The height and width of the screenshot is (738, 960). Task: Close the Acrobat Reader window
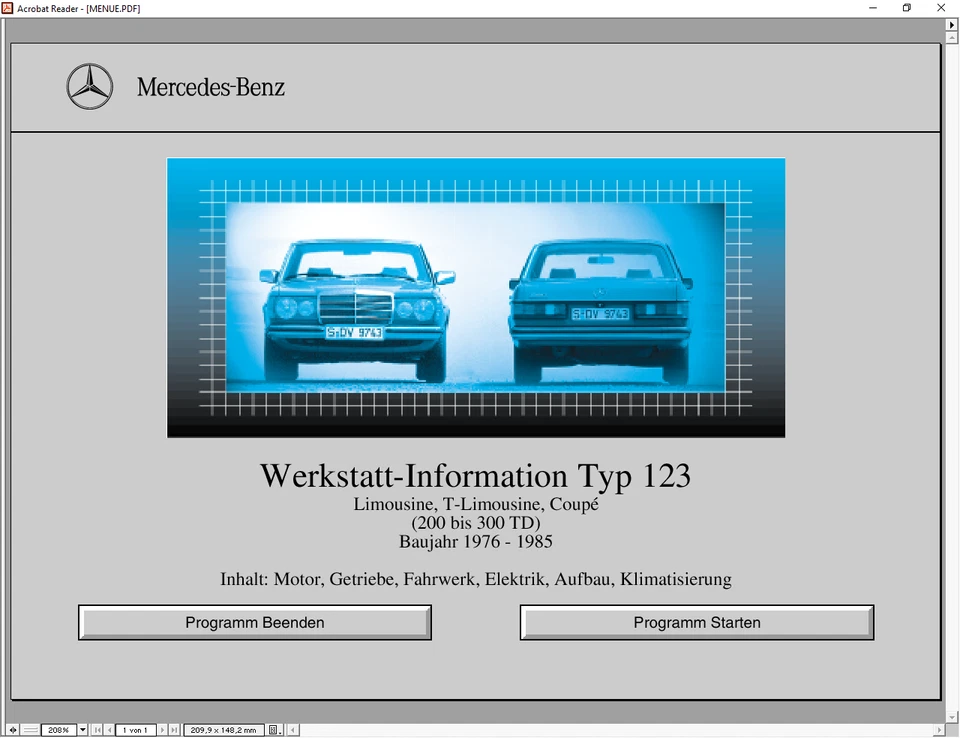(941, 8)
